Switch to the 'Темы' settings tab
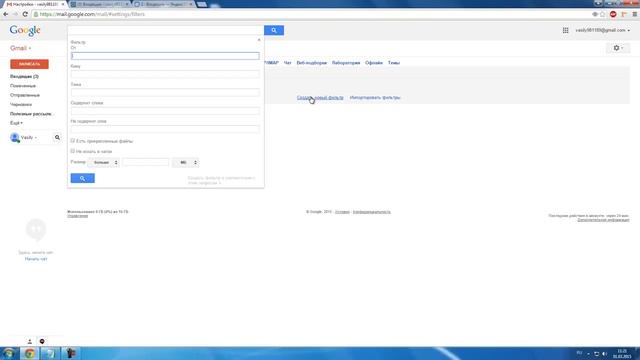Viewport: 640px width, 360px height. tap(394, 63)
